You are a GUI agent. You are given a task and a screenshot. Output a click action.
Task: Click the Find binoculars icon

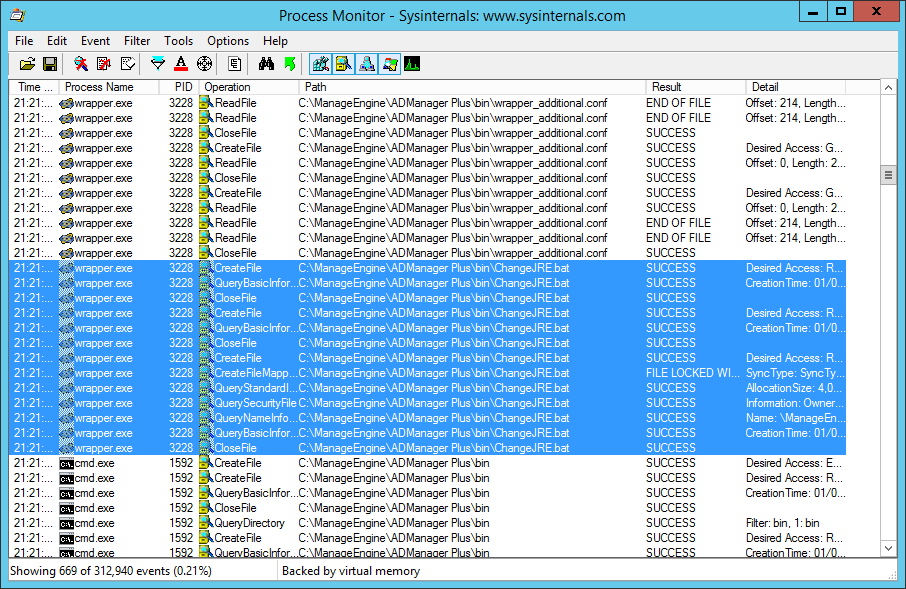[266, 64]
